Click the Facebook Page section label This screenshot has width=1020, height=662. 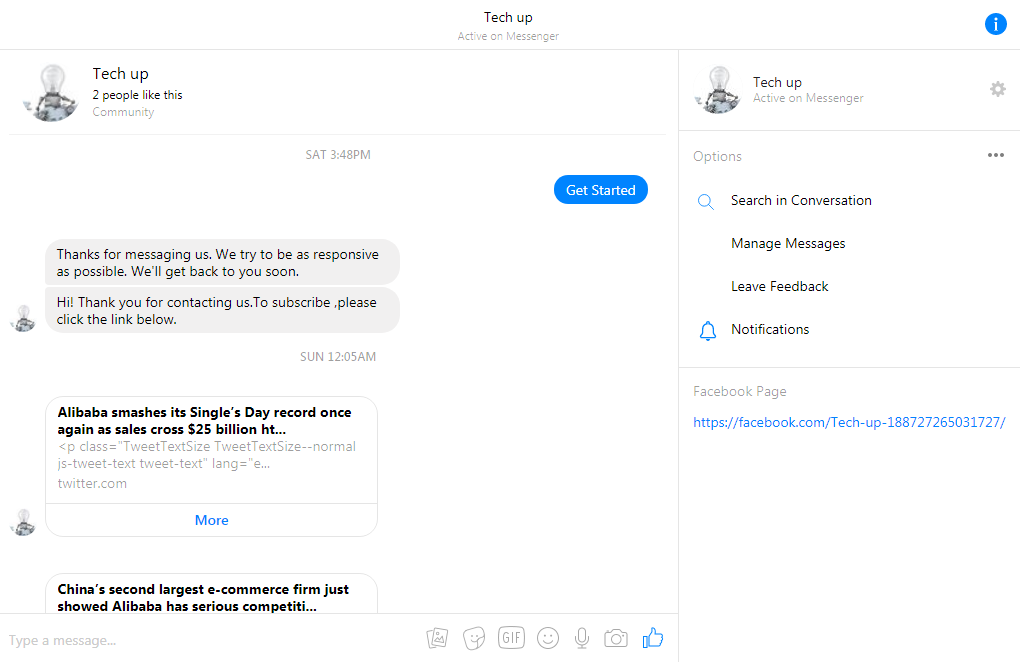740,391
